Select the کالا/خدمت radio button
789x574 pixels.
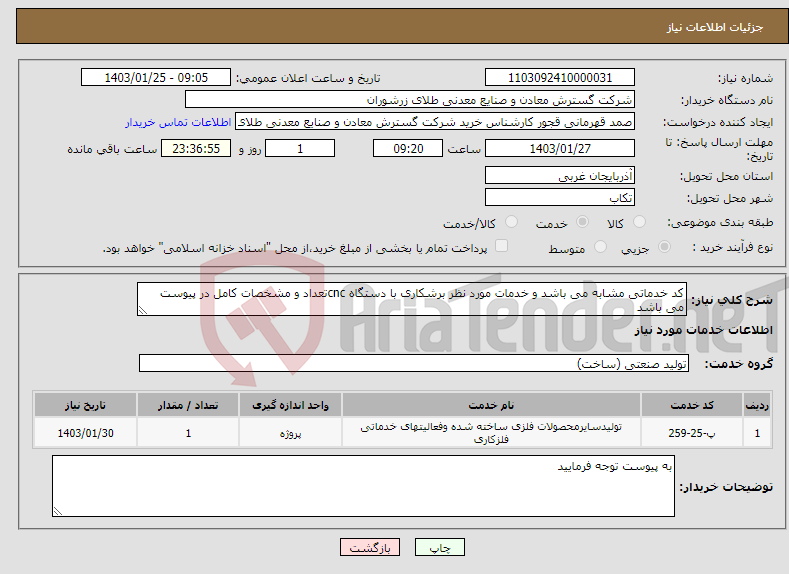511,222
